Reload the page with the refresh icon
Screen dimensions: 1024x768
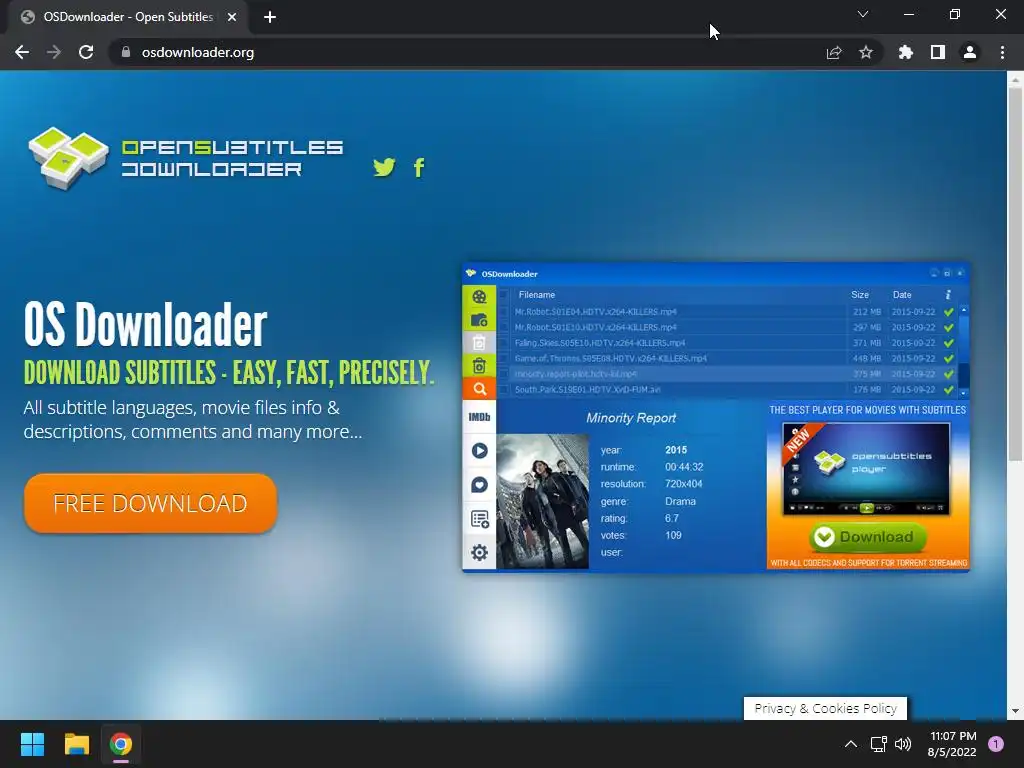(x=86, y=52)
